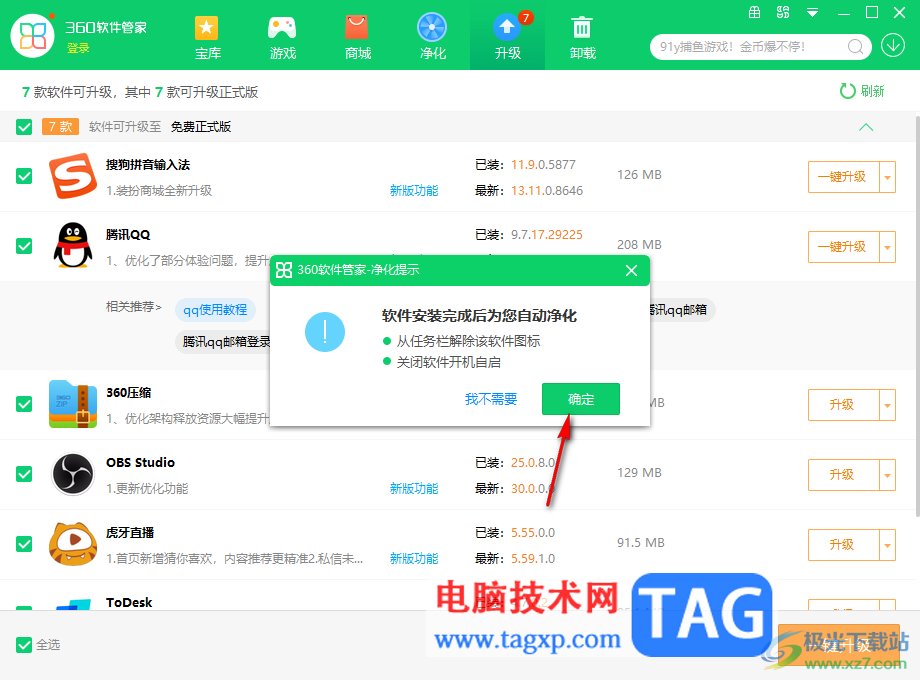Image resolution: width=920 pixels, height=680 pixels.
Task: Click 一键升级 for 腾讯QQ
Action: click(843, 246)
